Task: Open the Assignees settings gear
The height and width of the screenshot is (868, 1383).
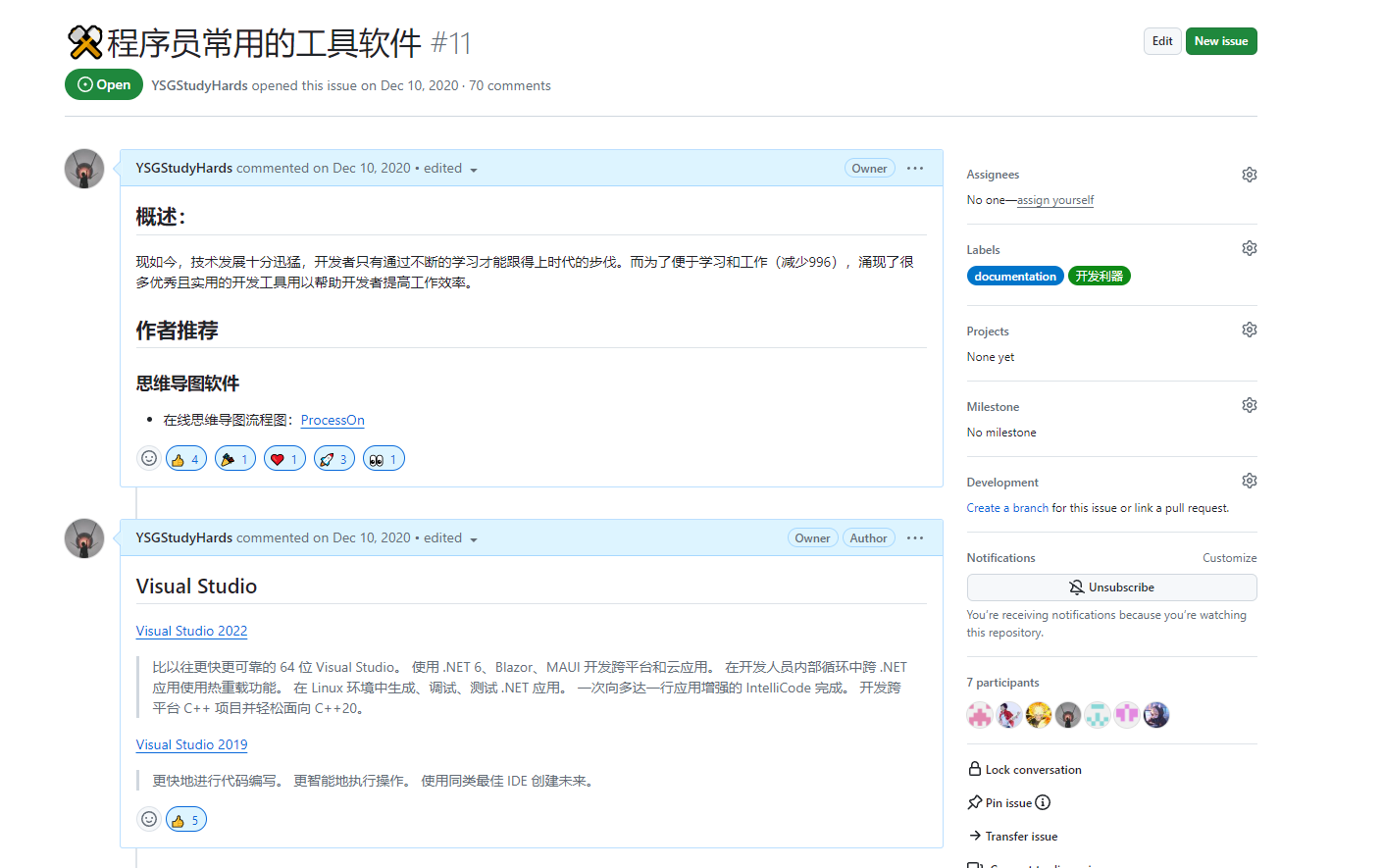Action: (1249, 174)
